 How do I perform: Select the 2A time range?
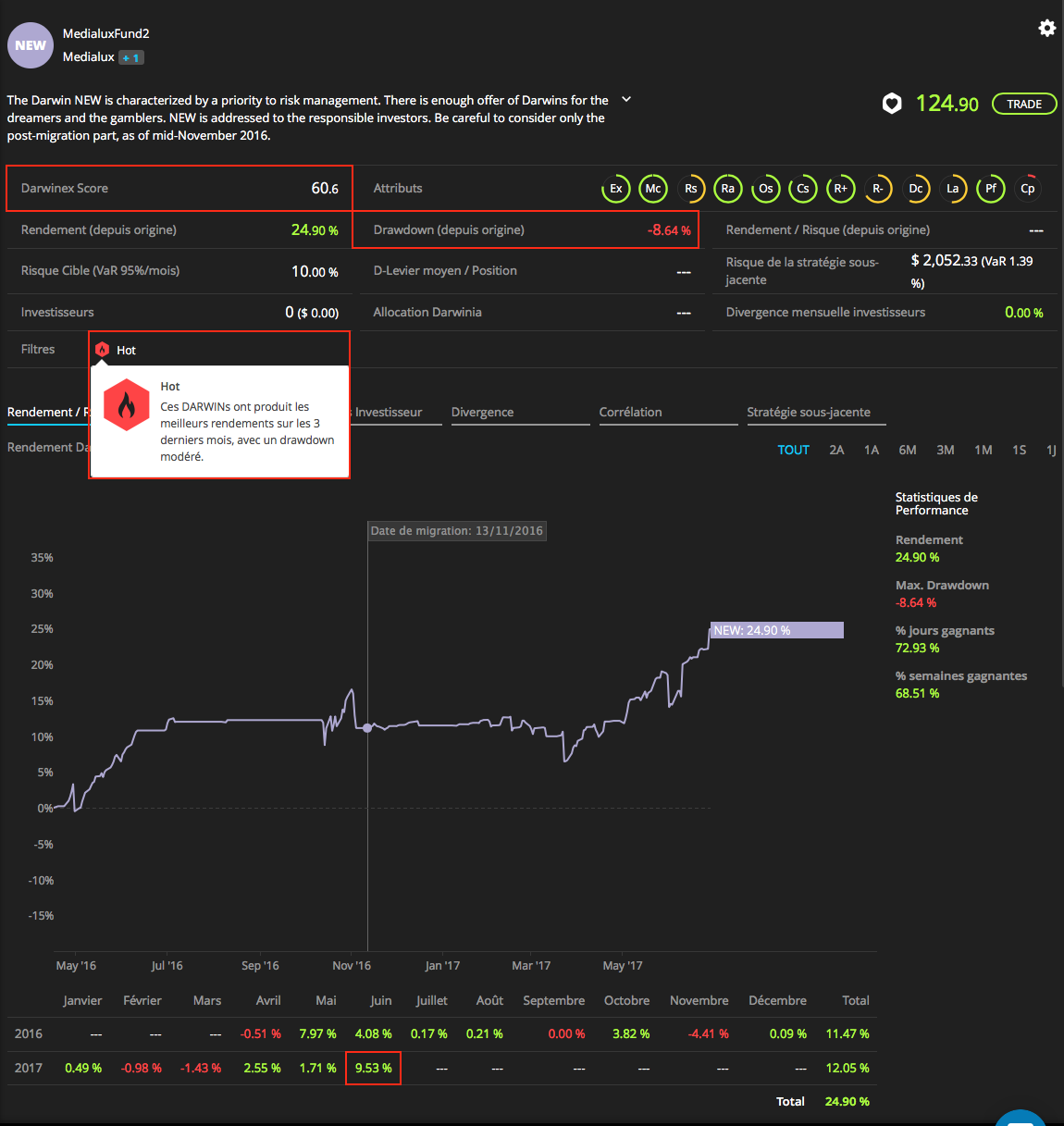coord(836,450)
